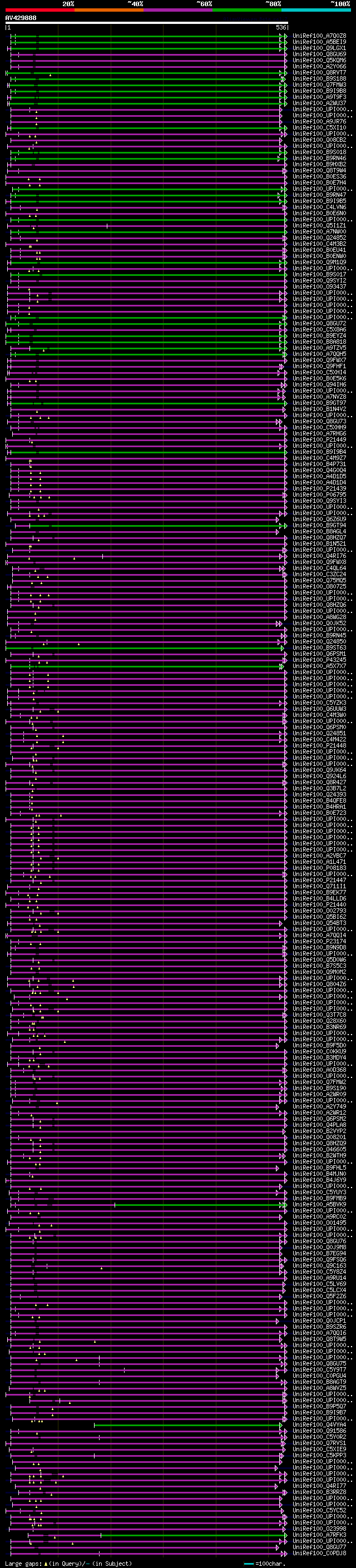Select hit label UniRef100_B9RN47
The image size is (356, 1568).
click(319, 195)
